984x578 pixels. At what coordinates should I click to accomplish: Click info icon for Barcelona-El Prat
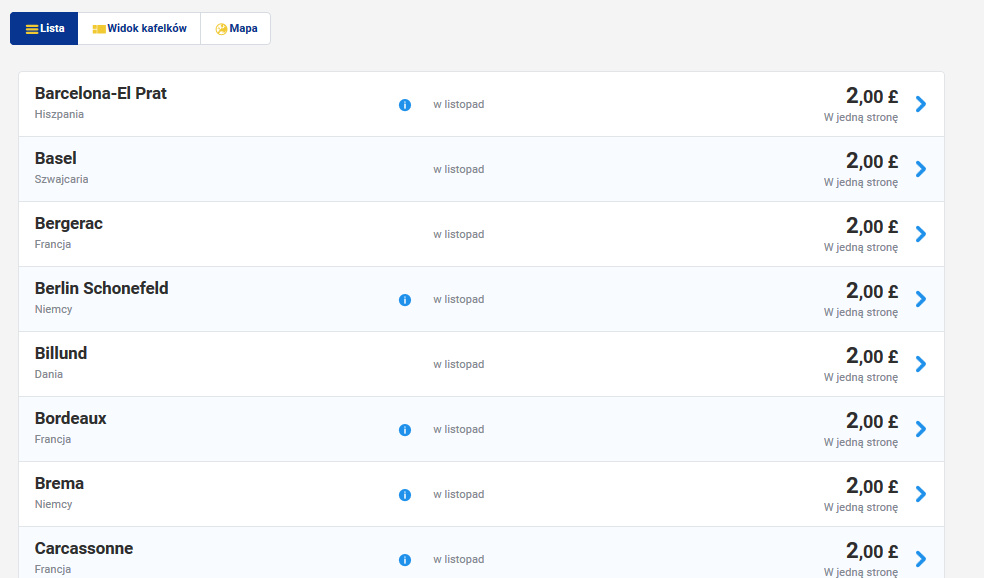tap(405, 105)
